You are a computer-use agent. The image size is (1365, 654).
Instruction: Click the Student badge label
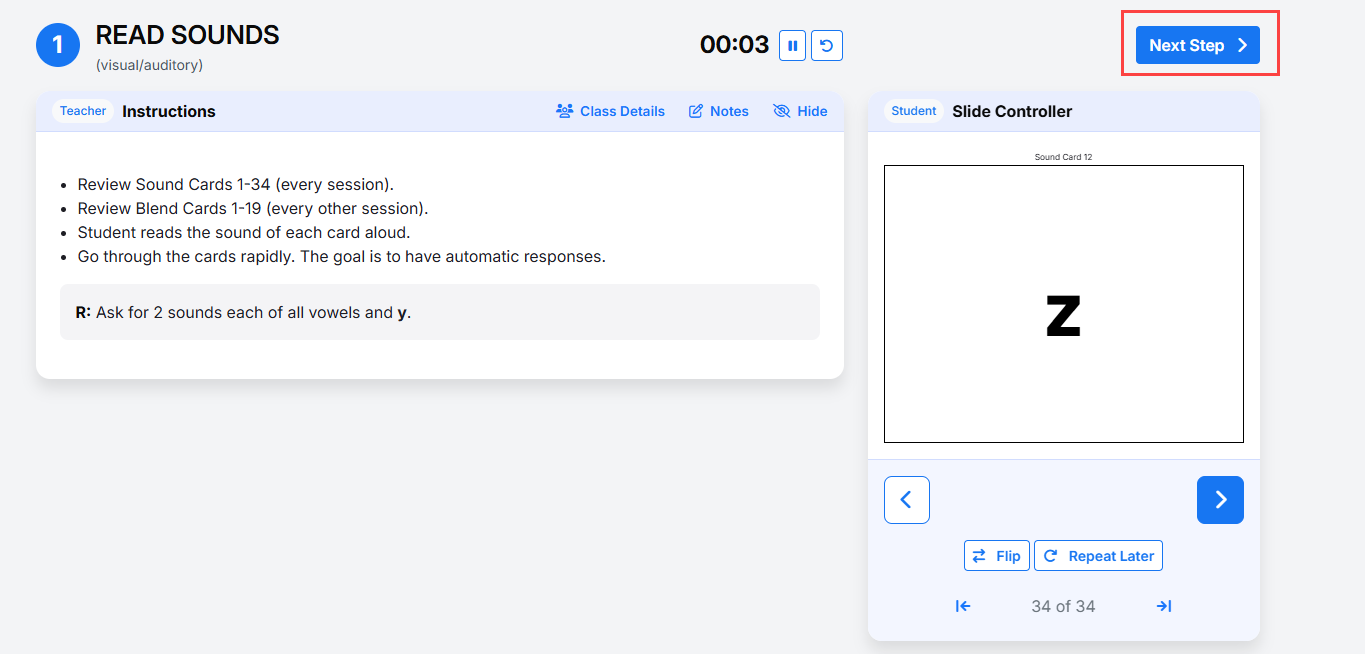(914, 111)
